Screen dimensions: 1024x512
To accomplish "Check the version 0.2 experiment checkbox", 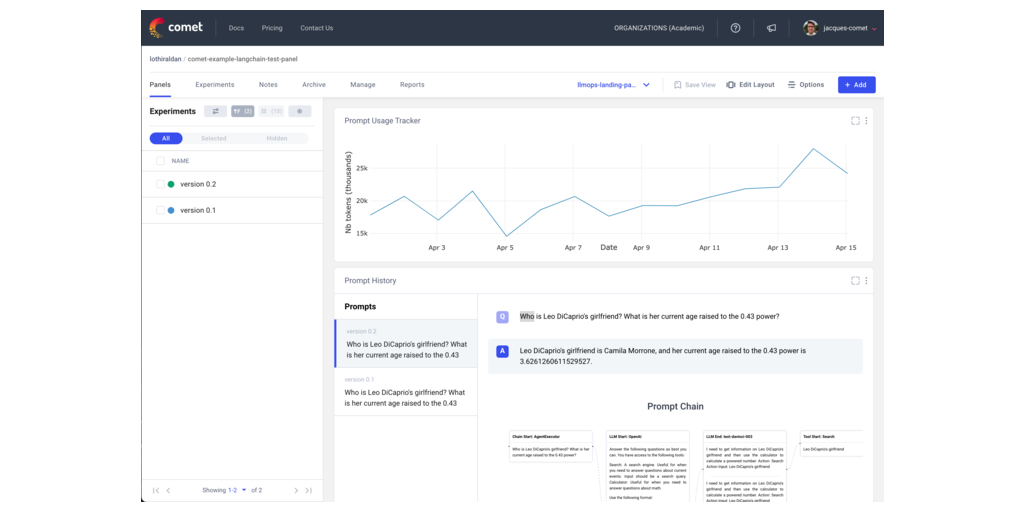I will point(160,184).
